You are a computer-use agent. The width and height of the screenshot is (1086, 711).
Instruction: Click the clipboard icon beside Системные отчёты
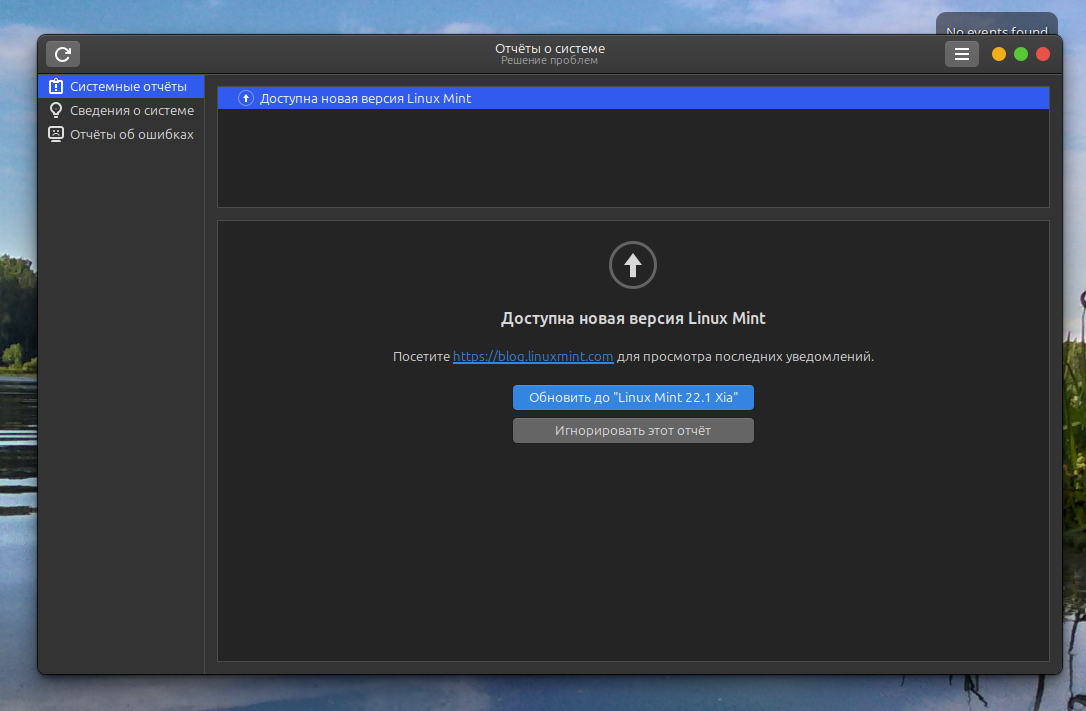coord(55,87)
